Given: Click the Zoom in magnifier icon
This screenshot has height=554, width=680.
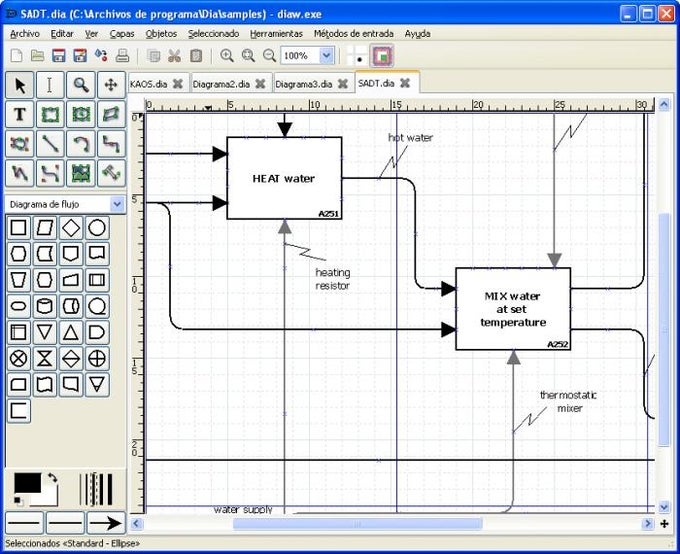Looking at the screenshot, I should coord(227,56).
